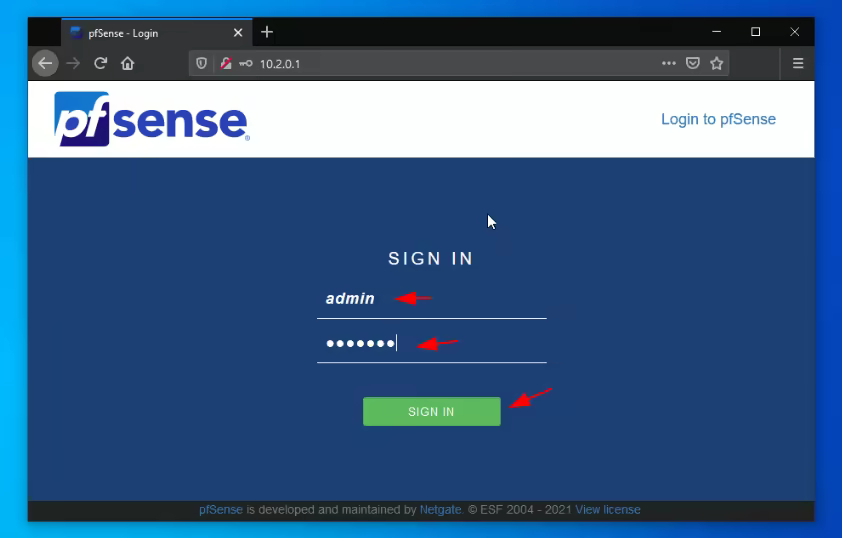The height and width of the screenshot is (538, 842).
Task: Open the pfSense footer link
Action: coord(221,510)
